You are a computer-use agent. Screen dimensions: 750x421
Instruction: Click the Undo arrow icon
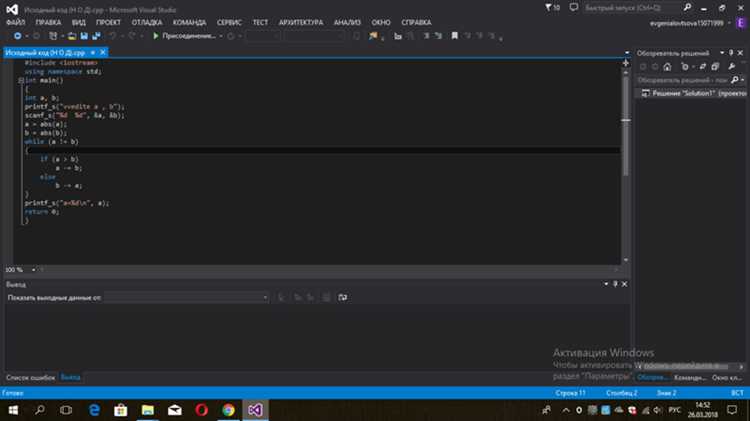coord(112,36)
